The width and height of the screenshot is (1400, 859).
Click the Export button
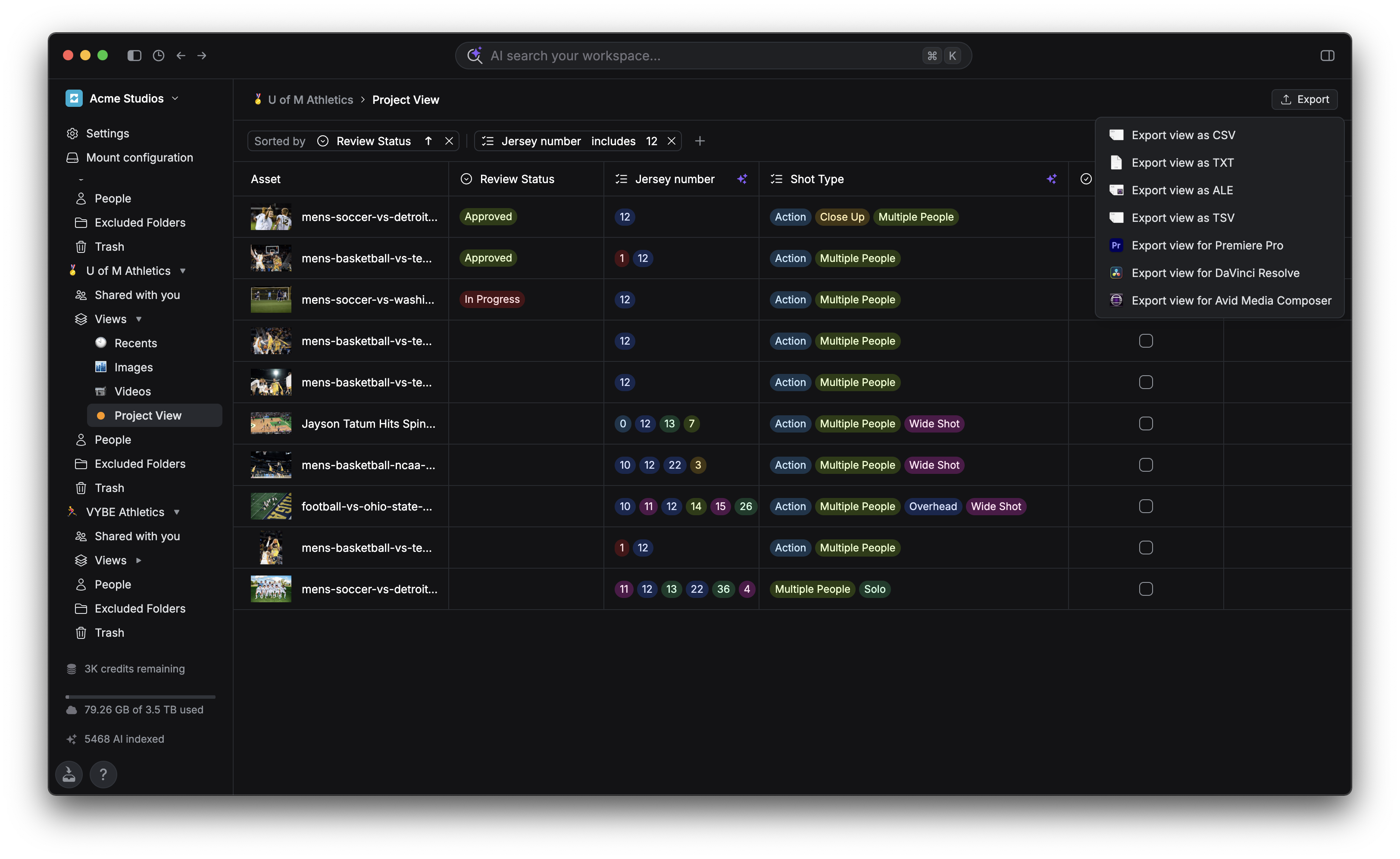1304,100
